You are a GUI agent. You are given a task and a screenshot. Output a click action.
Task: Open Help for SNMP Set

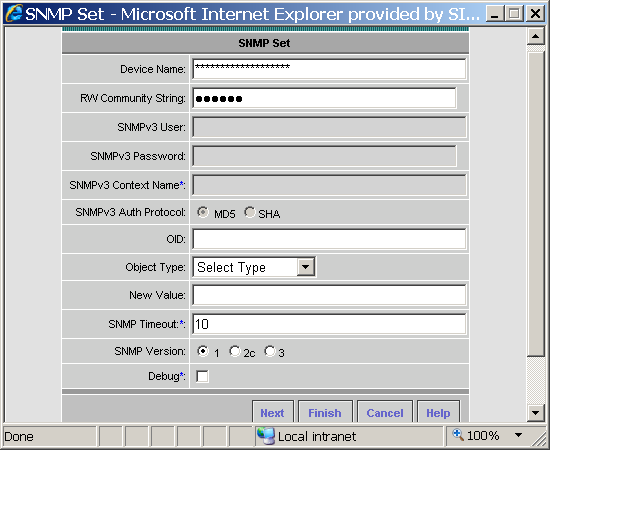pos(438,412)
